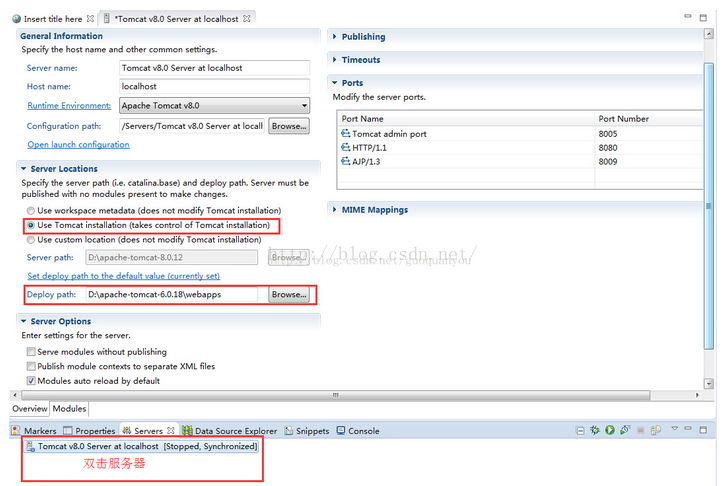Click the red Stop server icon
Image resolution: width=726 pixels, height=486 pixels.
[641, 430]
